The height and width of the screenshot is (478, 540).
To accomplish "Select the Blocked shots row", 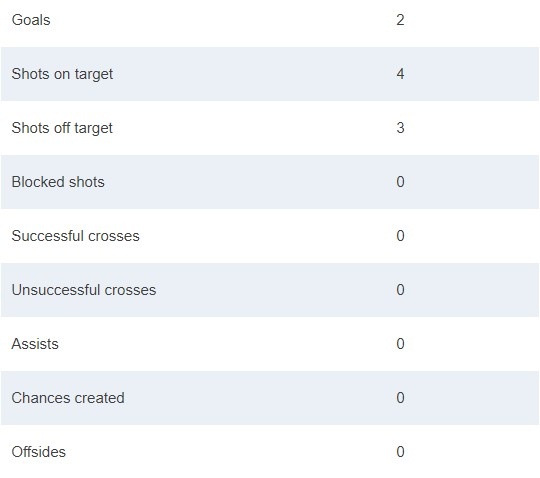I will 270,182.
